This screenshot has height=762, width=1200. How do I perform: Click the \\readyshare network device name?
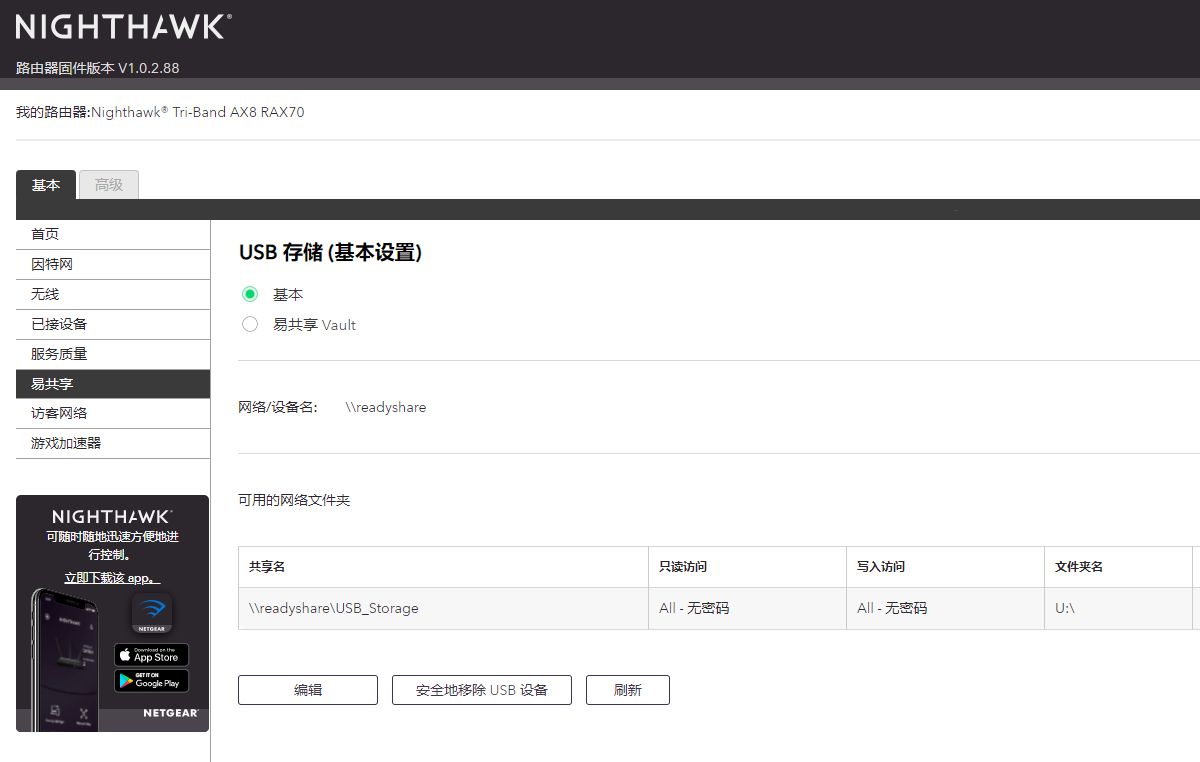tap(386, 407)
